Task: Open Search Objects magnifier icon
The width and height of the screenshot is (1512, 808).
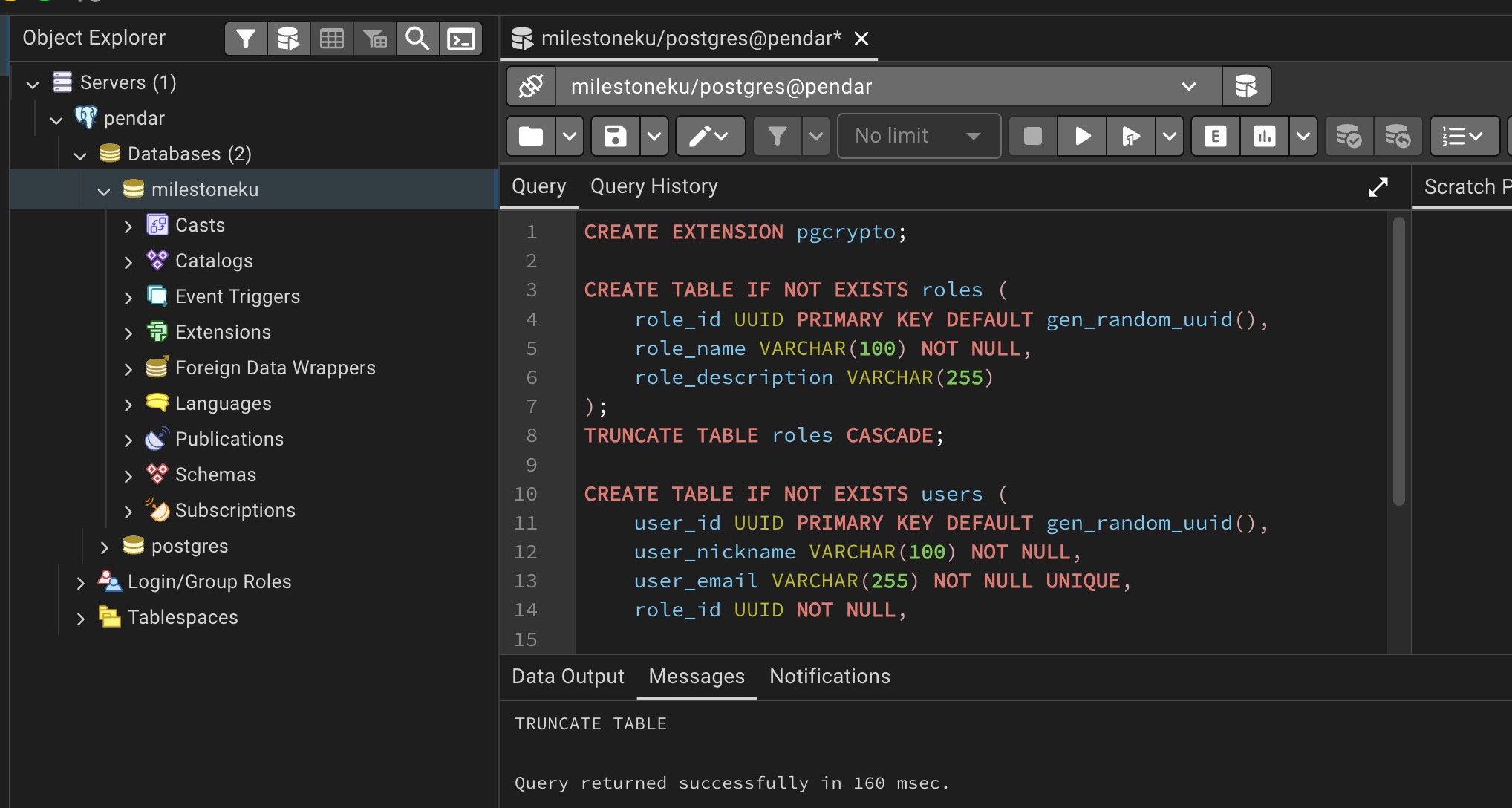Action: pyautogui.click(x=417, y=39)
